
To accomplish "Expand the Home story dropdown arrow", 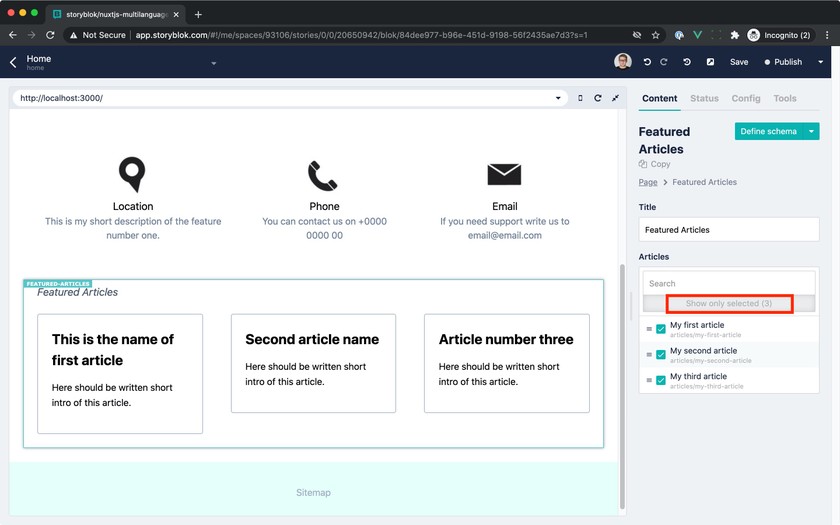I will 214,63.
